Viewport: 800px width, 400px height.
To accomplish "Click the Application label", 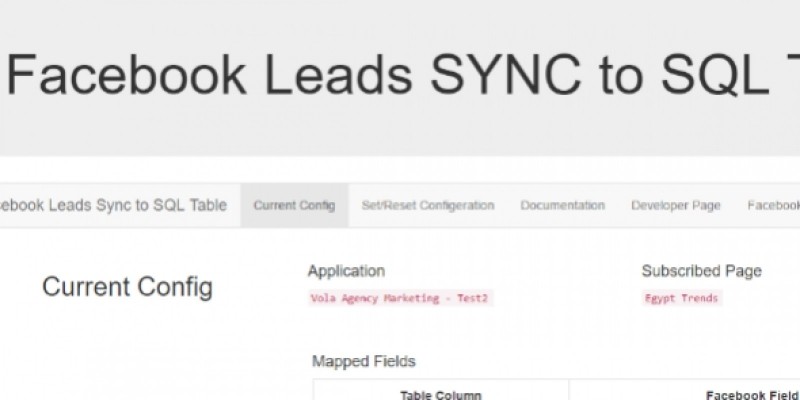I will tap(346, 271).
